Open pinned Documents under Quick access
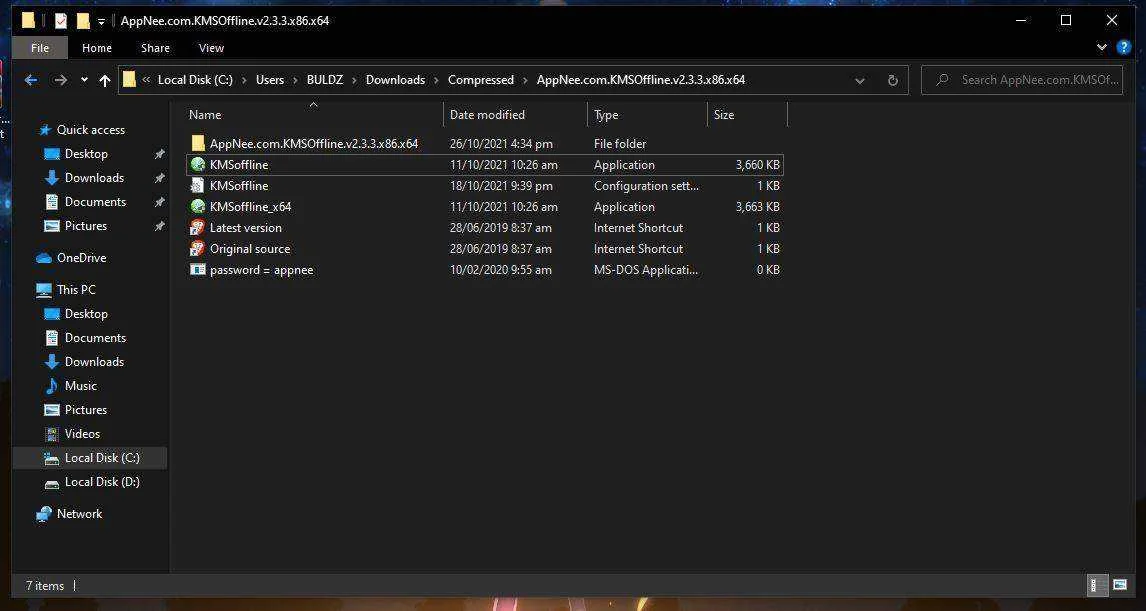Image resolution: width=1146 pixels, height=611 pixels. pyautogui.click(x=95, y=202)
